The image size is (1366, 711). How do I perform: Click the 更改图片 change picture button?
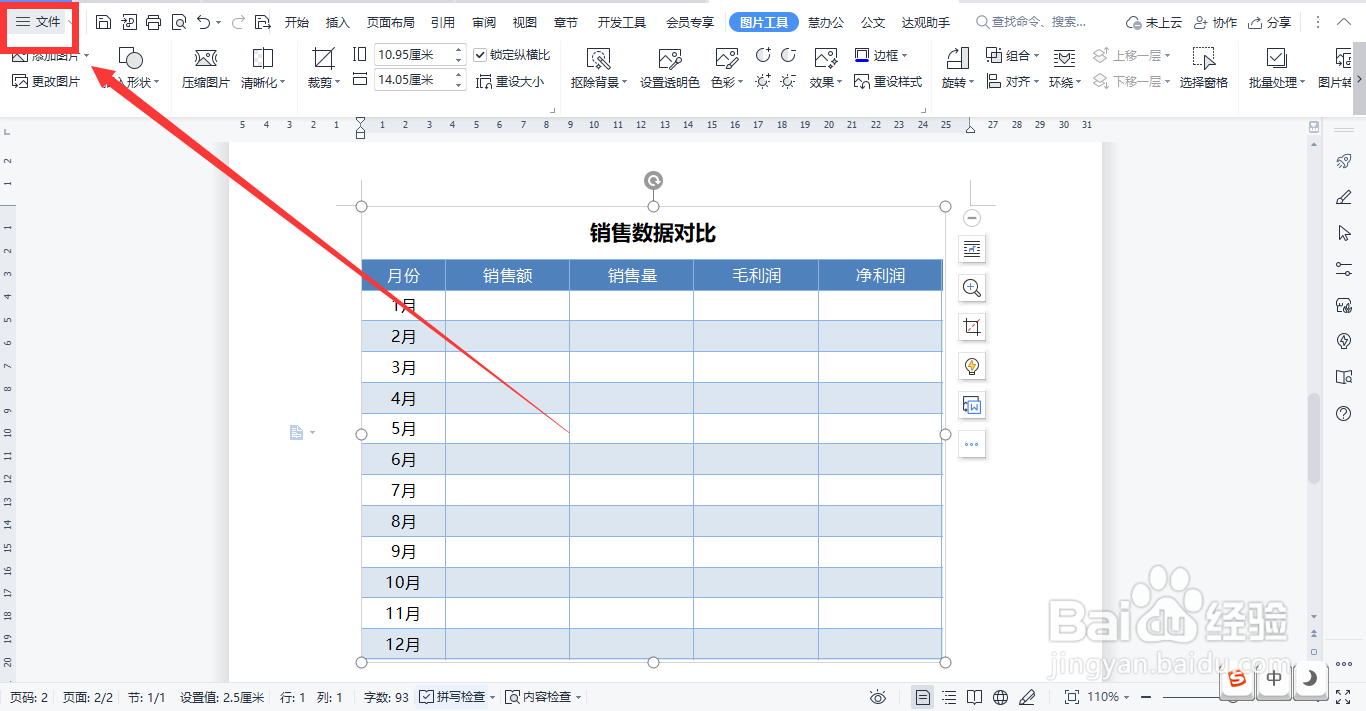click(x=46, y=82)
